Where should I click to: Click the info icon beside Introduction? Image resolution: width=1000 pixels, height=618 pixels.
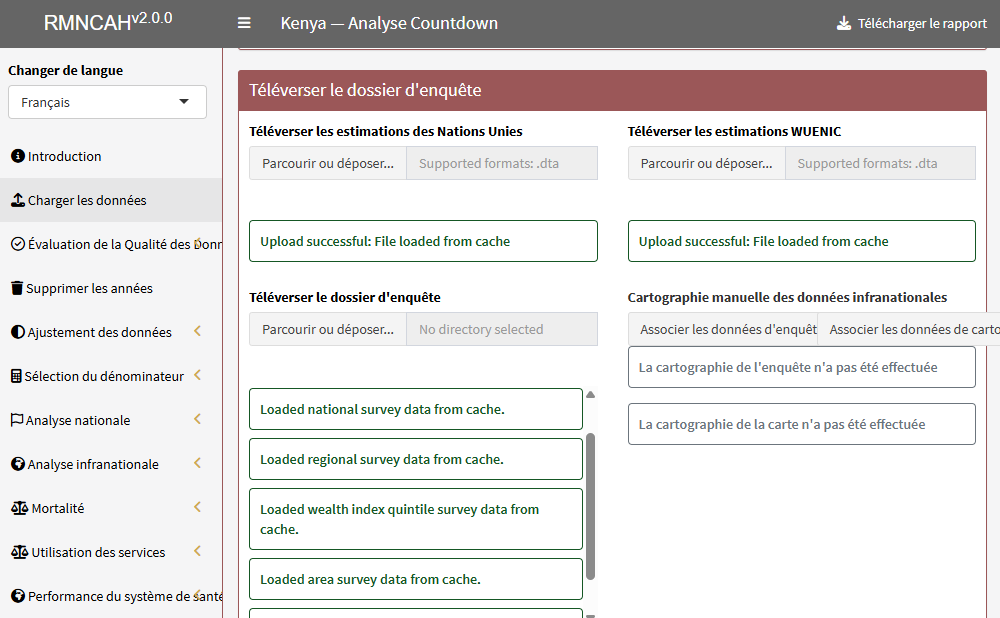18,156
